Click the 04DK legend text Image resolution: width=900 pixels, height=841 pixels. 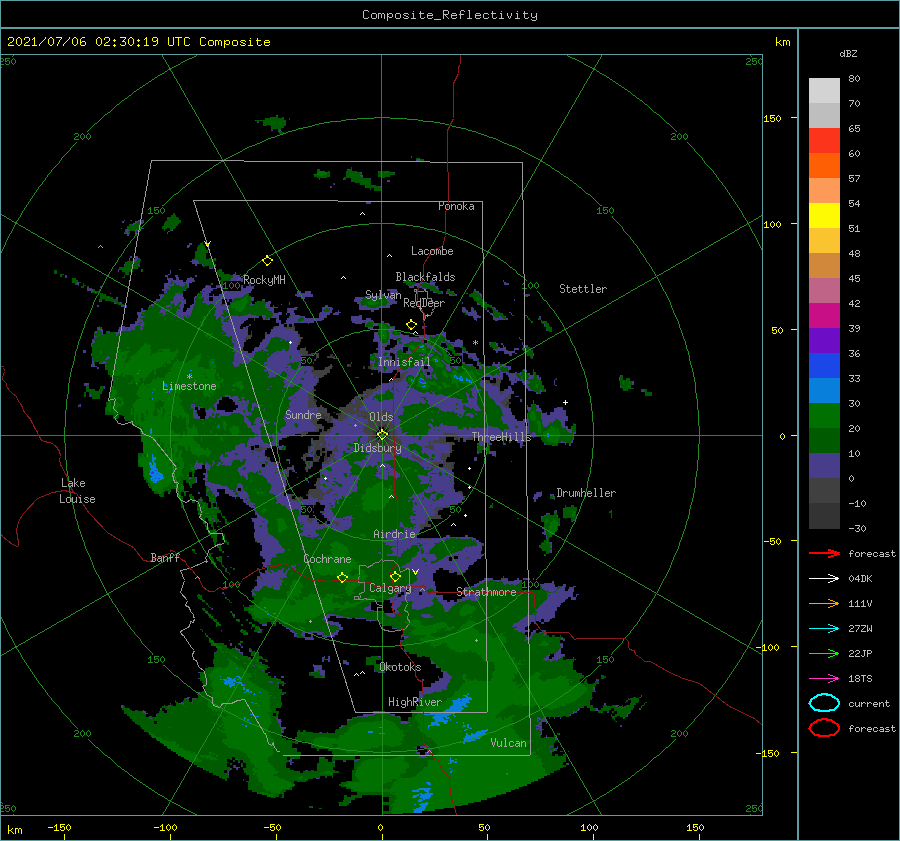pyautogui.click(x=860, y=579)
